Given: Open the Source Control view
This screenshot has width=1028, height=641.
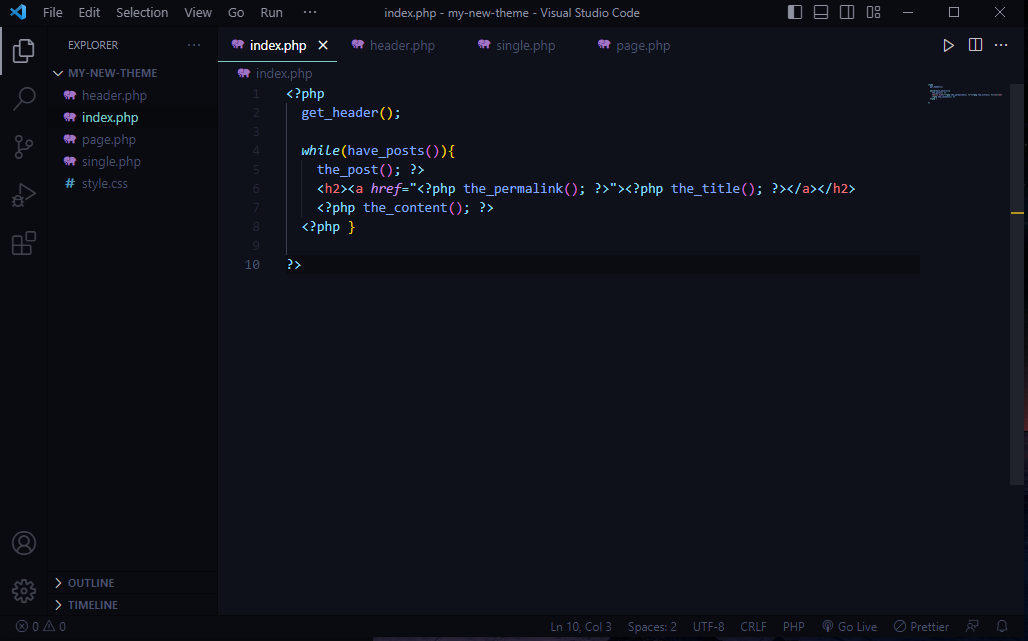Looking at the screenshot, I should pyautogui.click(x=24, y=147).
